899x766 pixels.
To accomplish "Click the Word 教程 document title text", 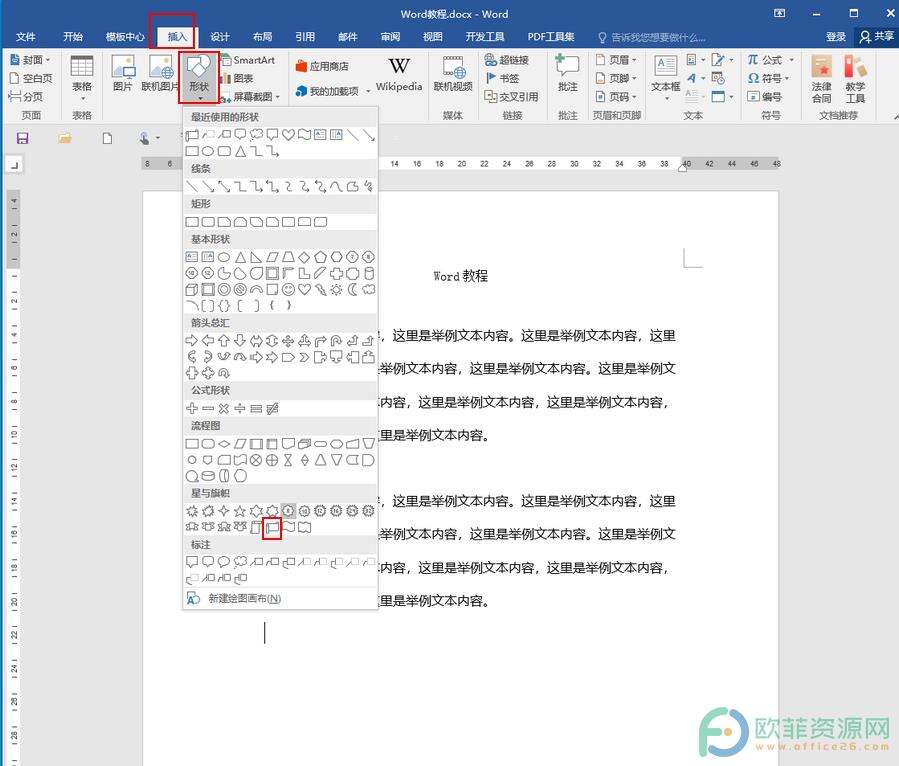I will [x=460, y=276].
